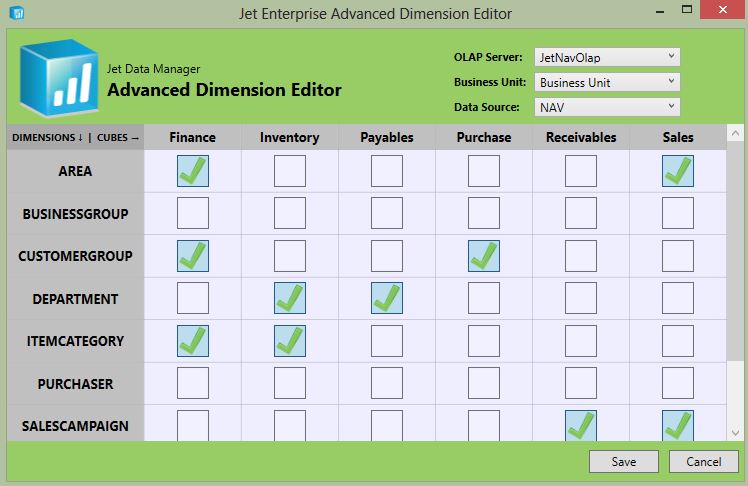Check CUSTOMERGROUP for the Sales cube
Image resolution: width=748 pixels, height=486 pixels.
point(678,256)
